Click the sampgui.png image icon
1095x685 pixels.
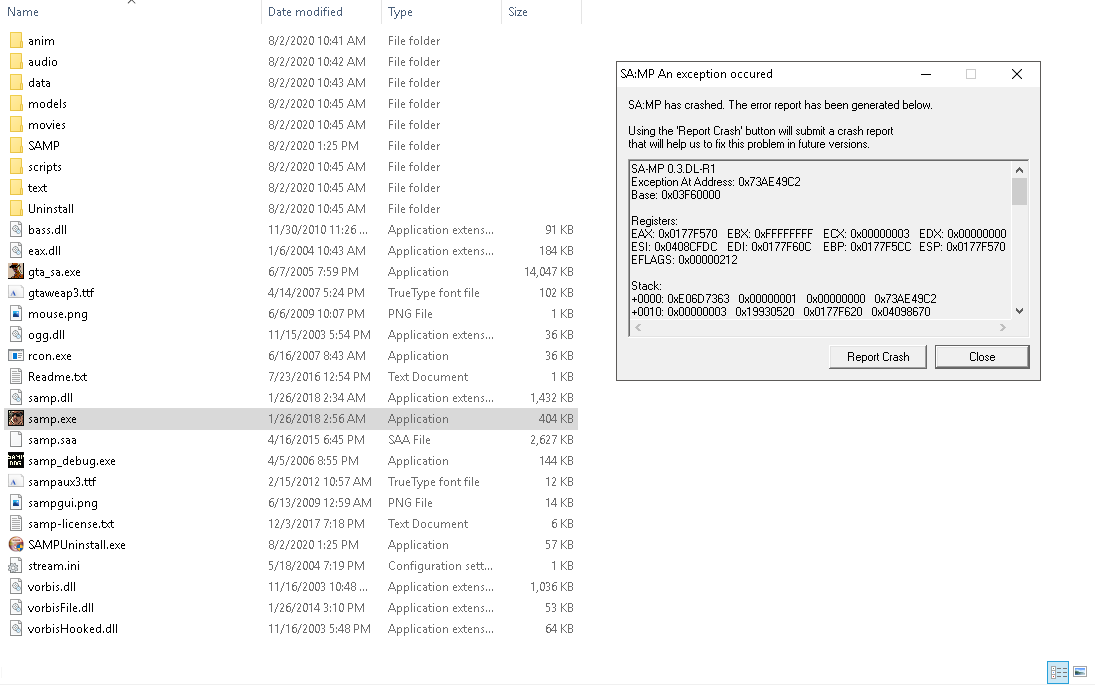pos(16,502)
